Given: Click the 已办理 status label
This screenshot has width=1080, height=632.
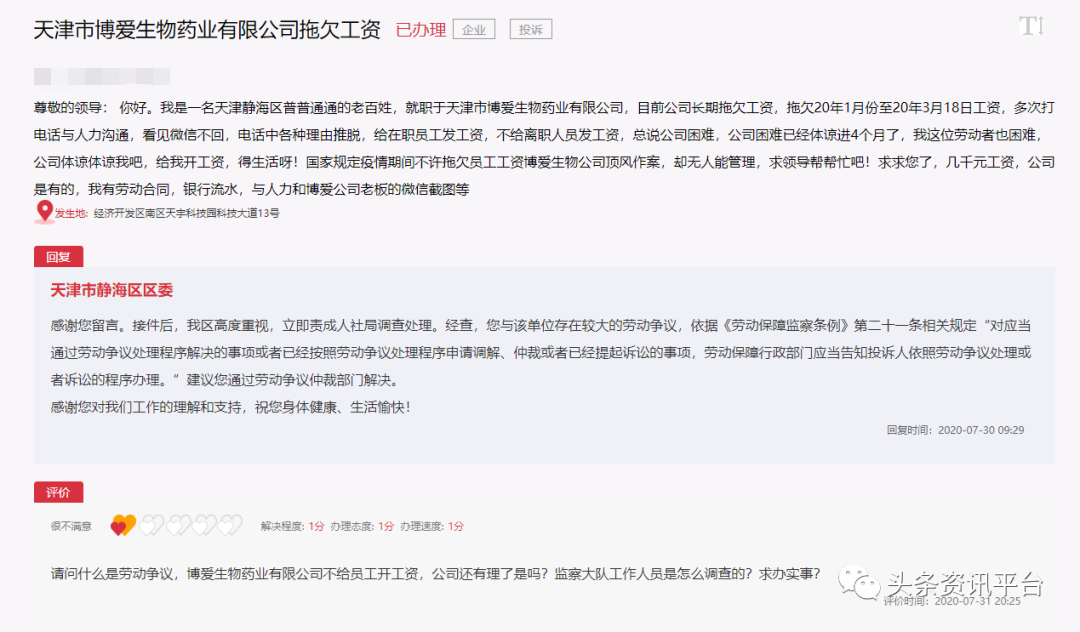Looking at the screenshot, I should pos(419,29).
